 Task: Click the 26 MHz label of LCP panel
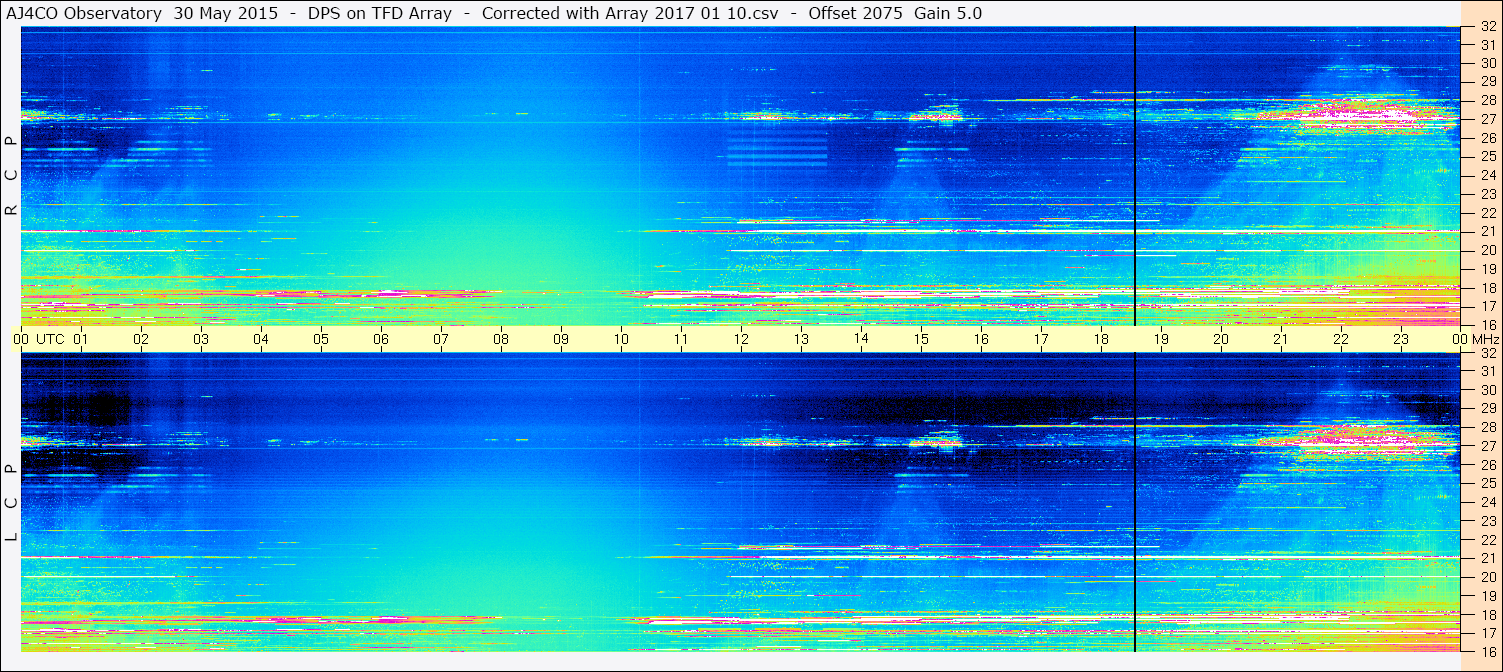[x=1487, y=465]
